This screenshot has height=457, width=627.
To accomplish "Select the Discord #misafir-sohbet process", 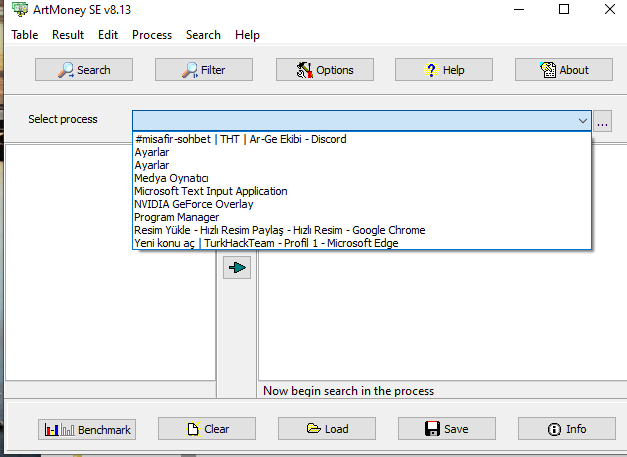I will [x=362, y=139].
